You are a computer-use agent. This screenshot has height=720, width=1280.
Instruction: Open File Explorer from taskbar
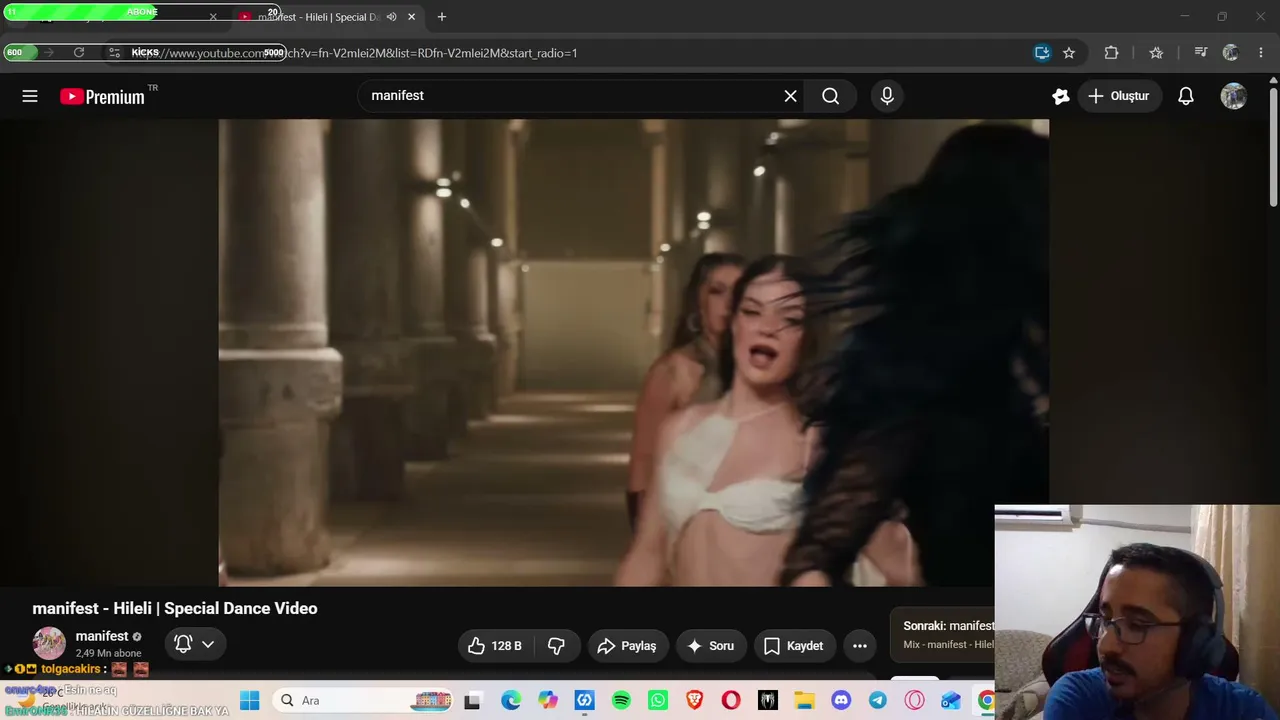point(805,701)
